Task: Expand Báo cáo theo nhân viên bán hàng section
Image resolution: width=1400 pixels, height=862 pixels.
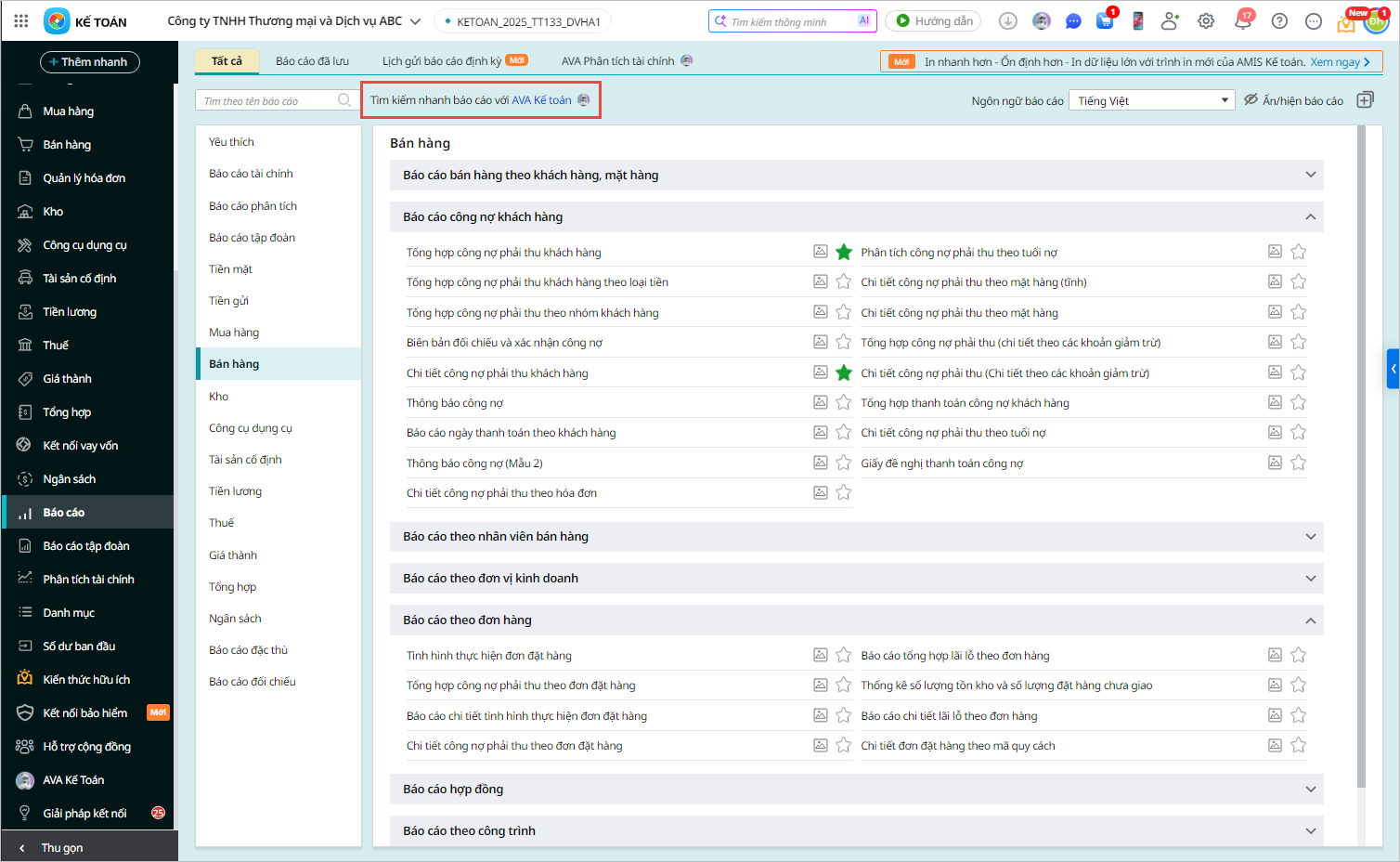Action: pyautogui.click(x=1310, y=537)
